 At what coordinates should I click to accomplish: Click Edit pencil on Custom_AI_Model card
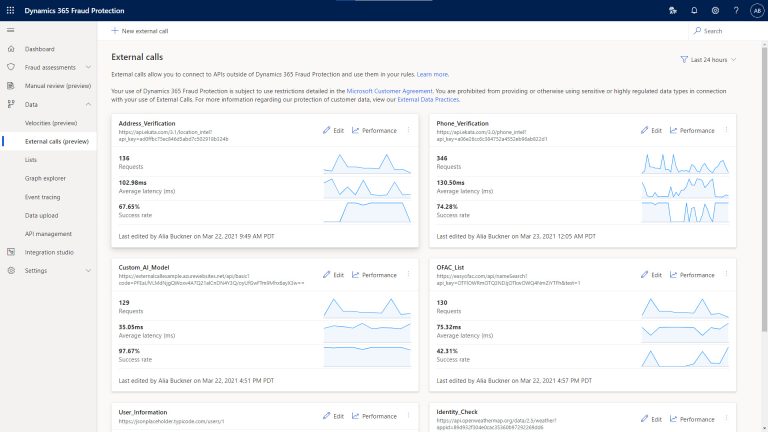coord(327,275)
